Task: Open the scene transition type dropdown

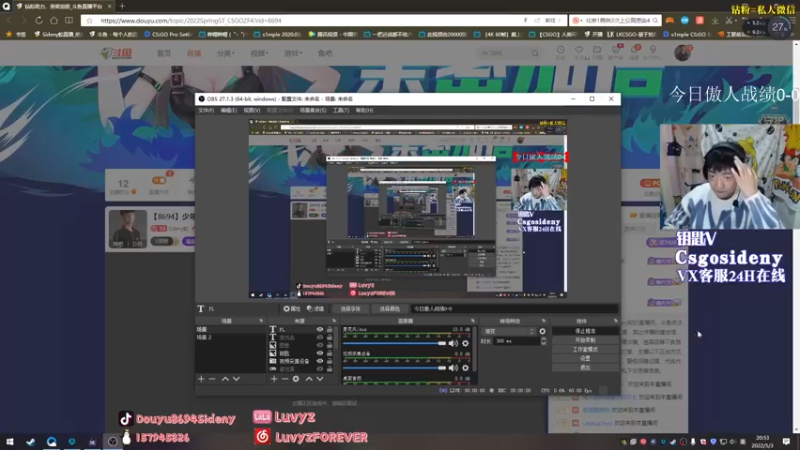Action: click(x=509, y=331)
